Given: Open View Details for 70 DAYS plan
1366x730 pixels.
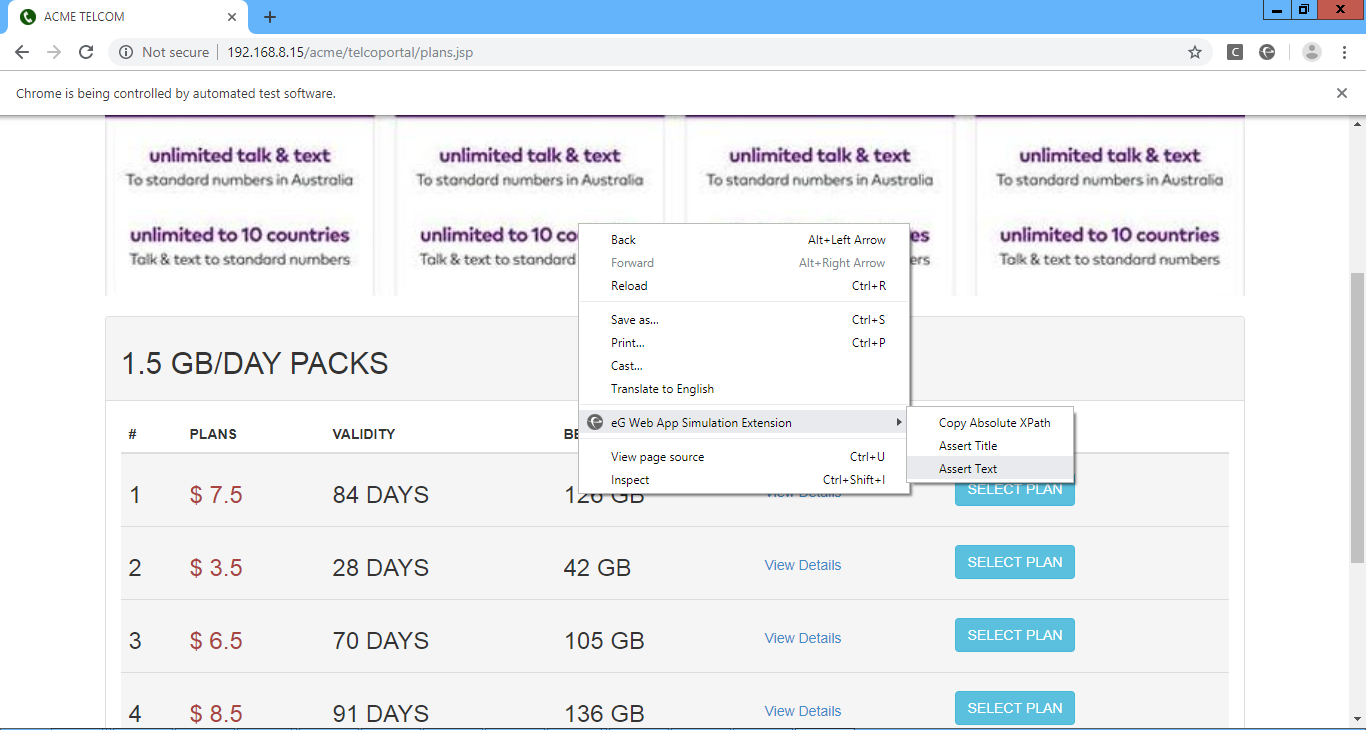Looking at the screenshot, I should pos(803,638).
